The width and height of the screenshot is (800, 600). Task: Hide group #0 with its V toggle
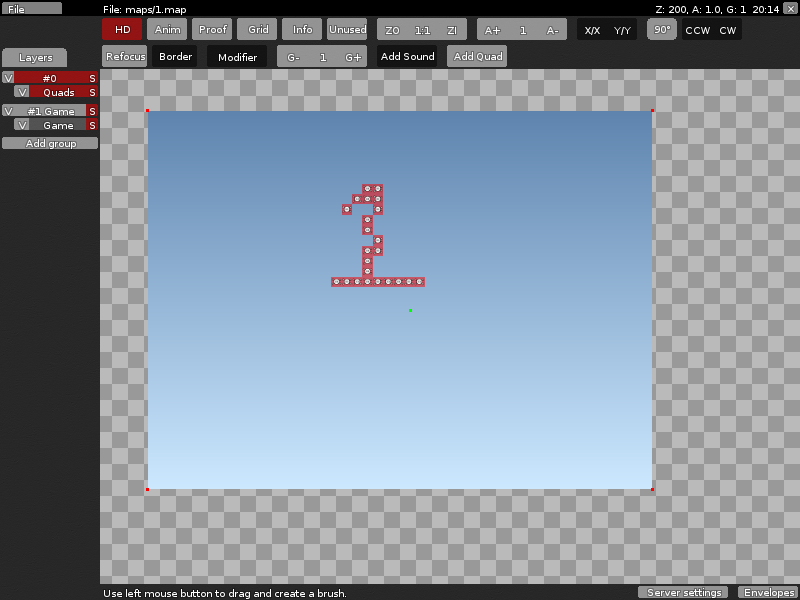[8, 78]
